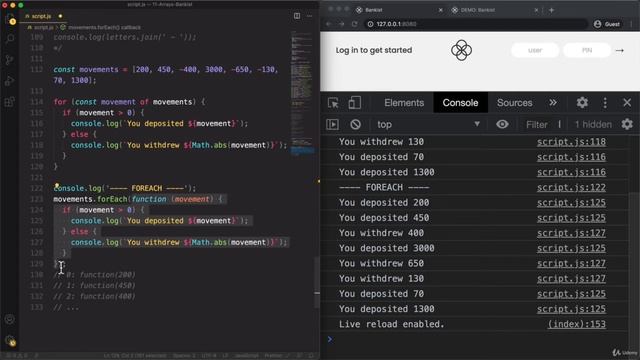Screen dimensions: 640x360
Task: Open script.js:125 link for deposited 3000
Action: click(571, 248)
